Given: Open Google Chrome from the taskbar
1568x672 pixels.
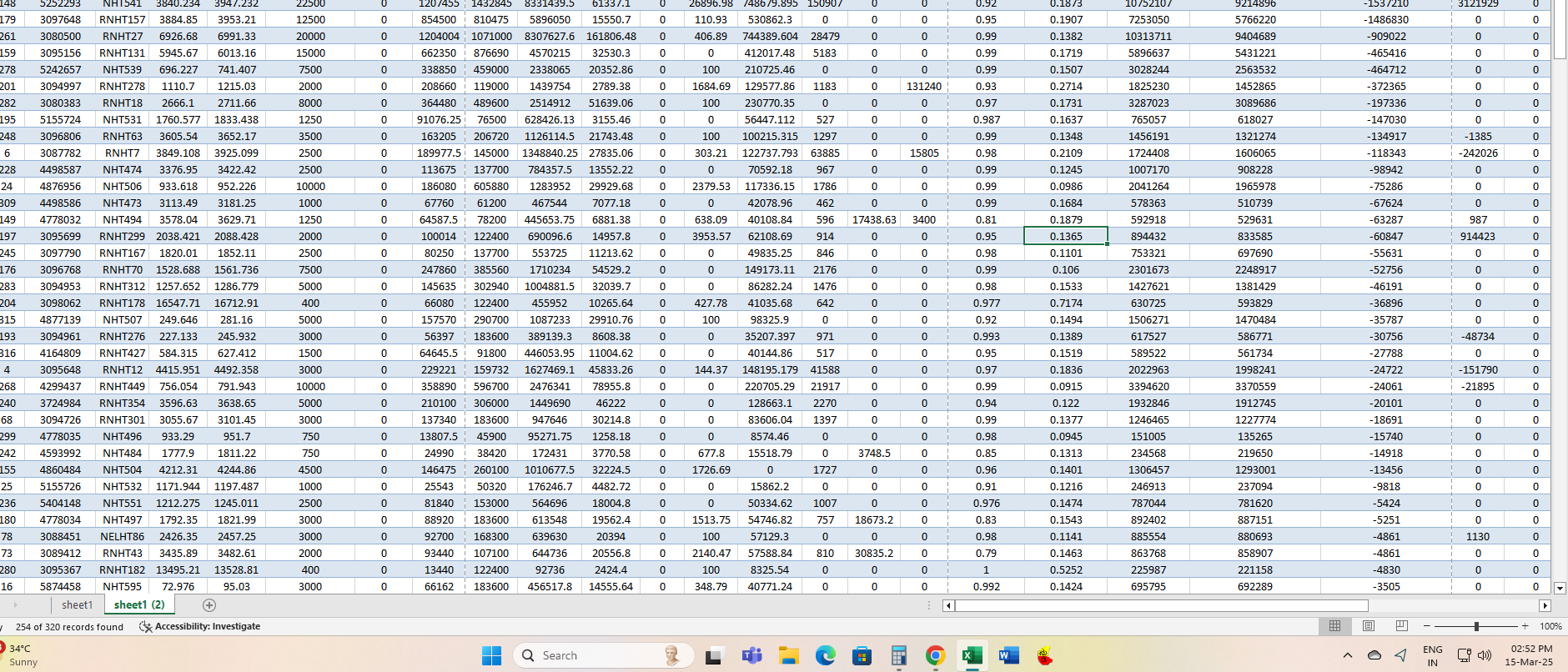Looking at the screenshot, I should (x=935, y=656).
